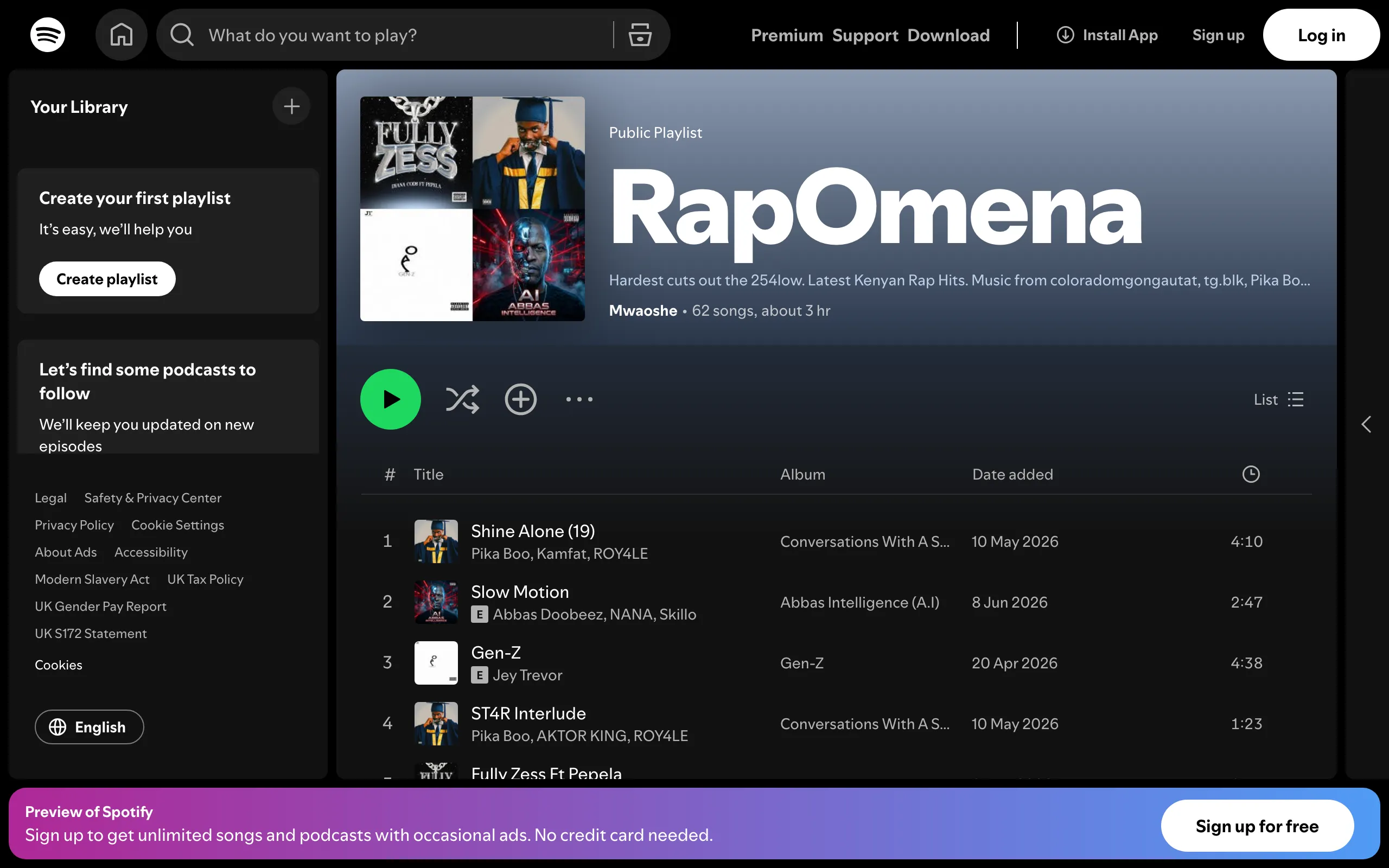Screen dimensions: 1389x868
Task: Open Shine Alone's album Conversations With A S...
Action: tap(864, 541)
